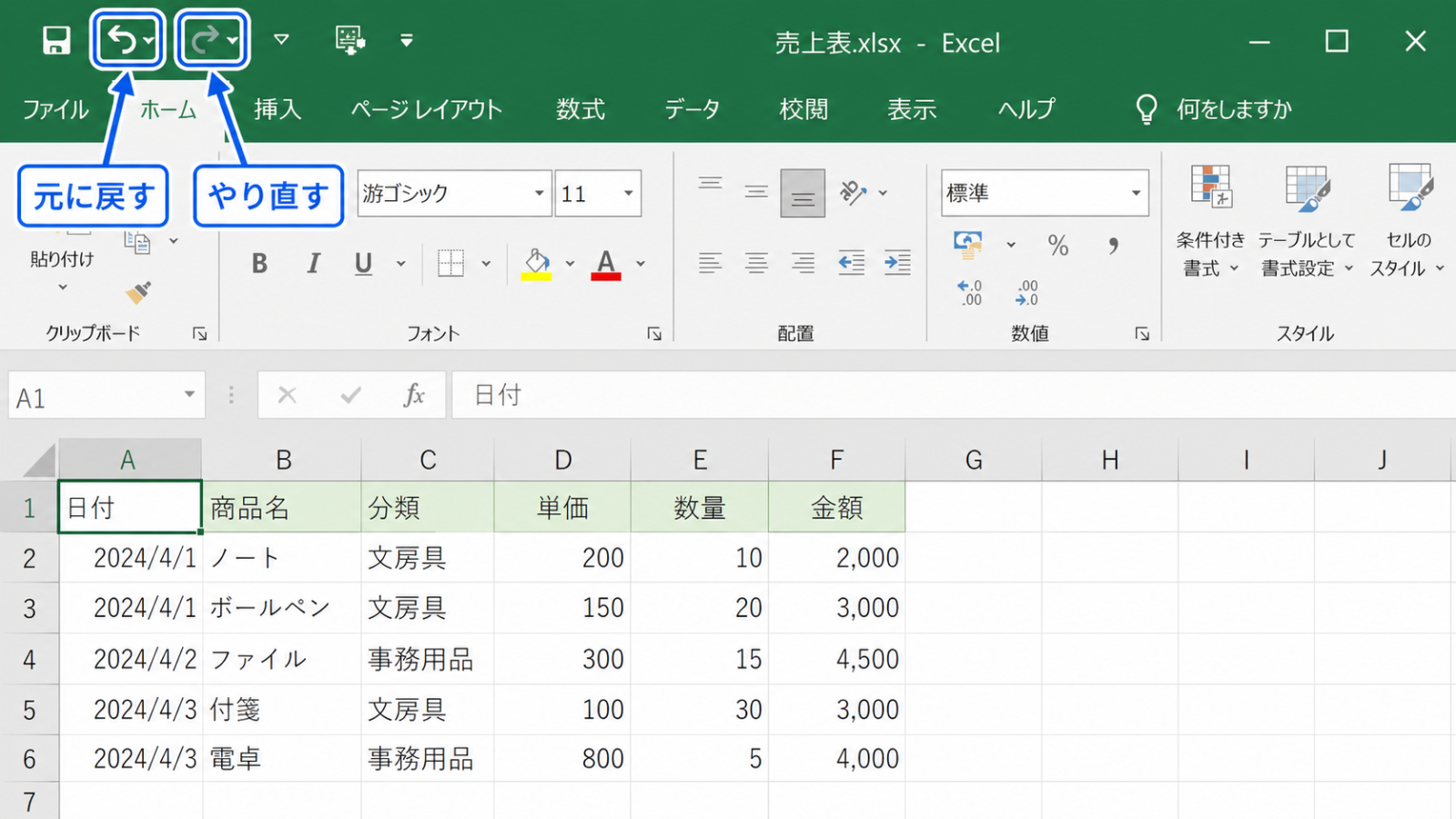Switch to the ページ レイアウト tab
Image resolution: width=1456 pixels, height=819 pixels.
427,110
